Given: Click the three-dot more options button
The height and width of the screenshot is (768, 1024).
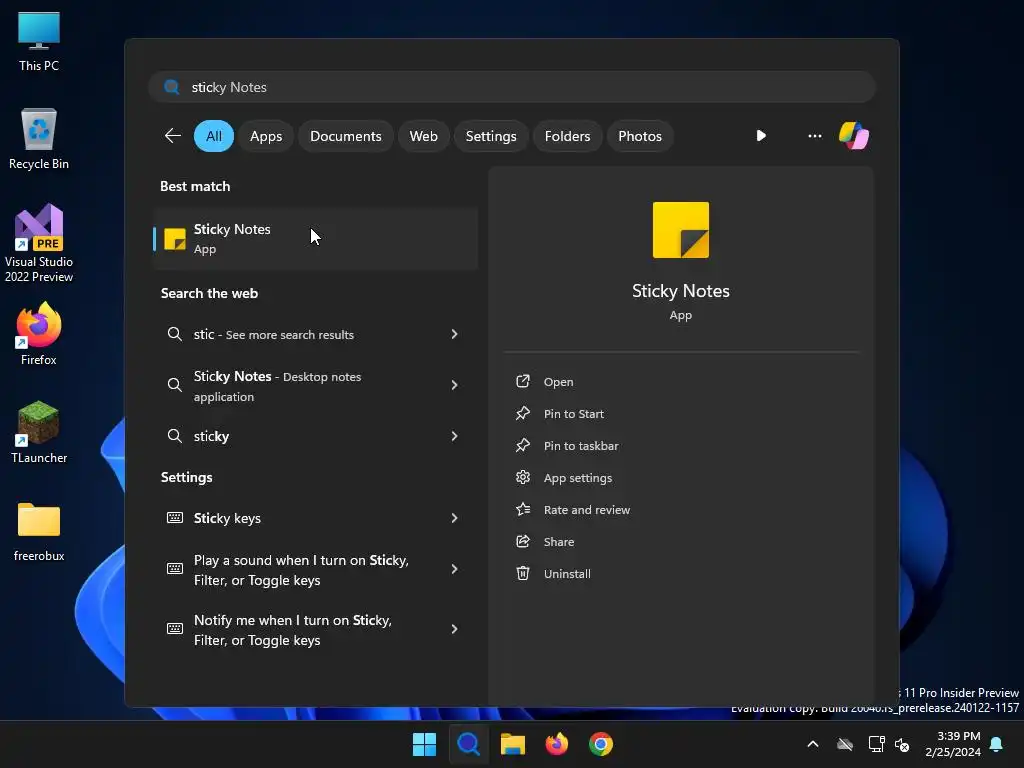Looking at the screenshot, I should (814, 136).
